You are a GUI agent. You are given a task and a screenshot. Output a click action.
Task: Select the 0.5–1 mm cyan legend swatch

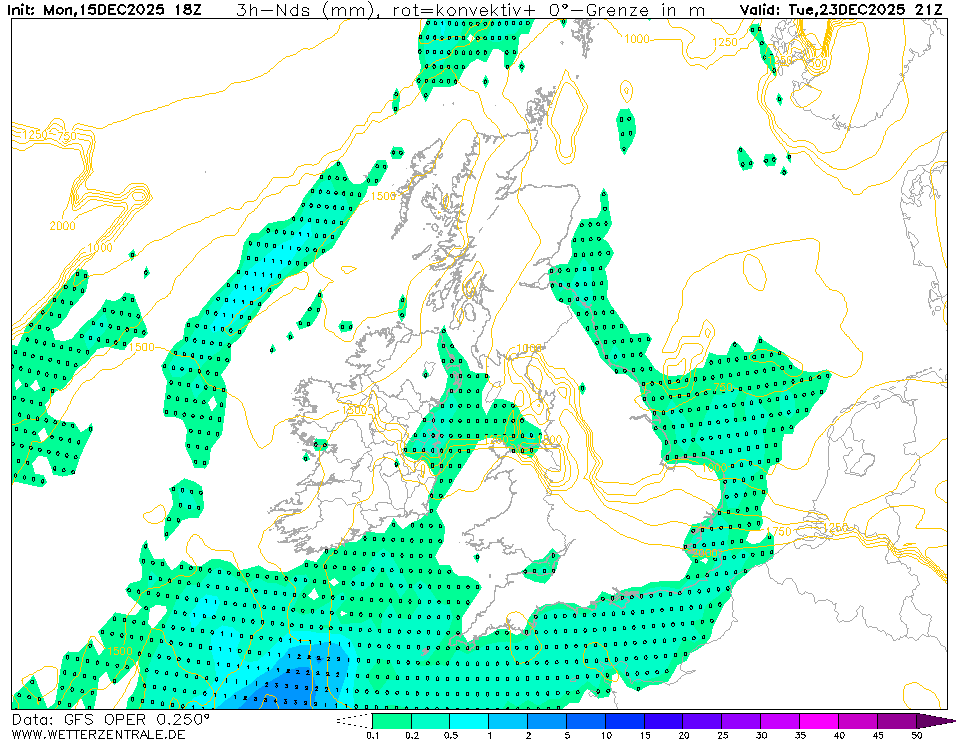click(x=469, y=720)
